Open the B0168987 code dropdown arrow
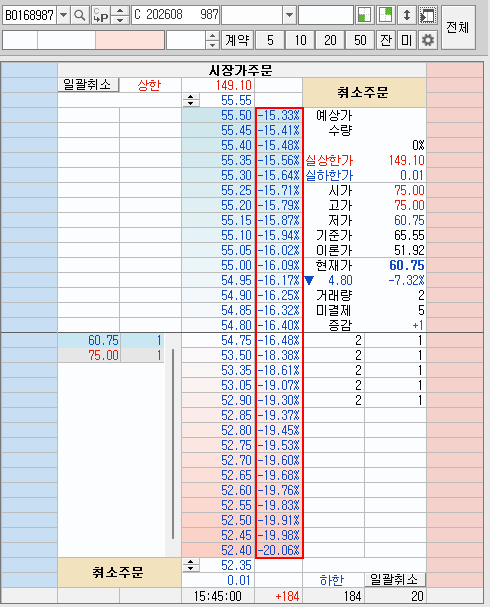 pyautogui.click(x=63, y=15)
